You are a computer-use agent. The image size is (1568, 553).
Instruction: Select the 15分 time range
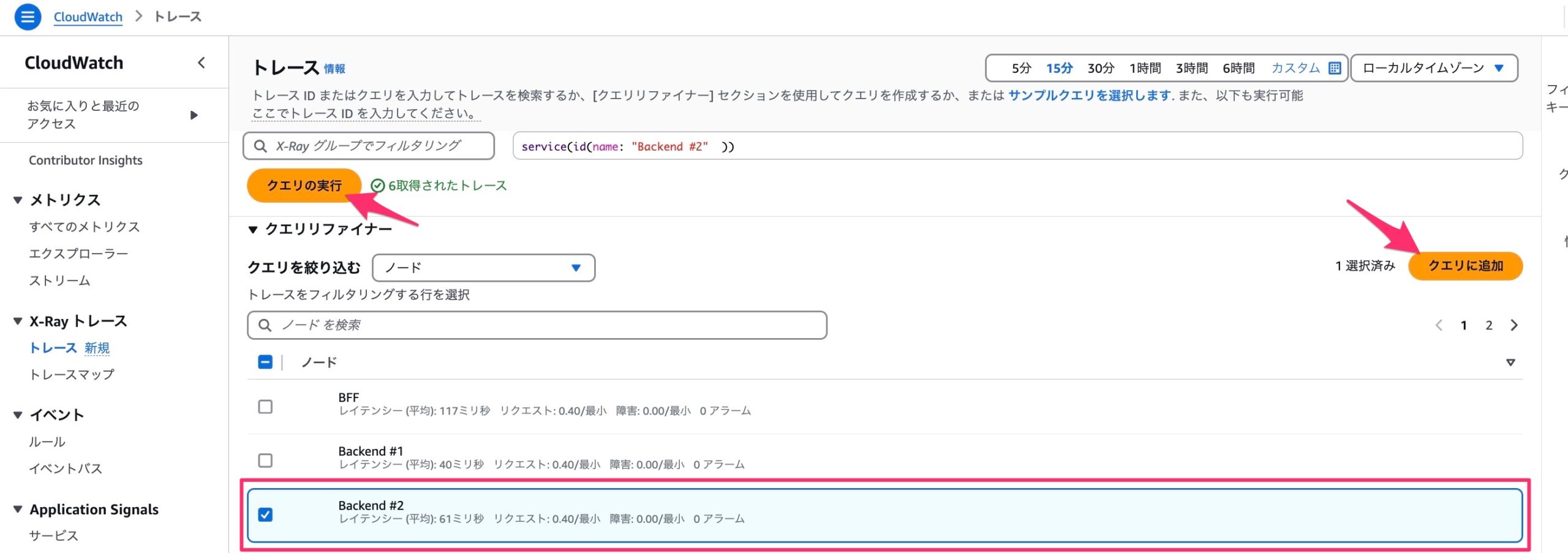point(1059,68)
